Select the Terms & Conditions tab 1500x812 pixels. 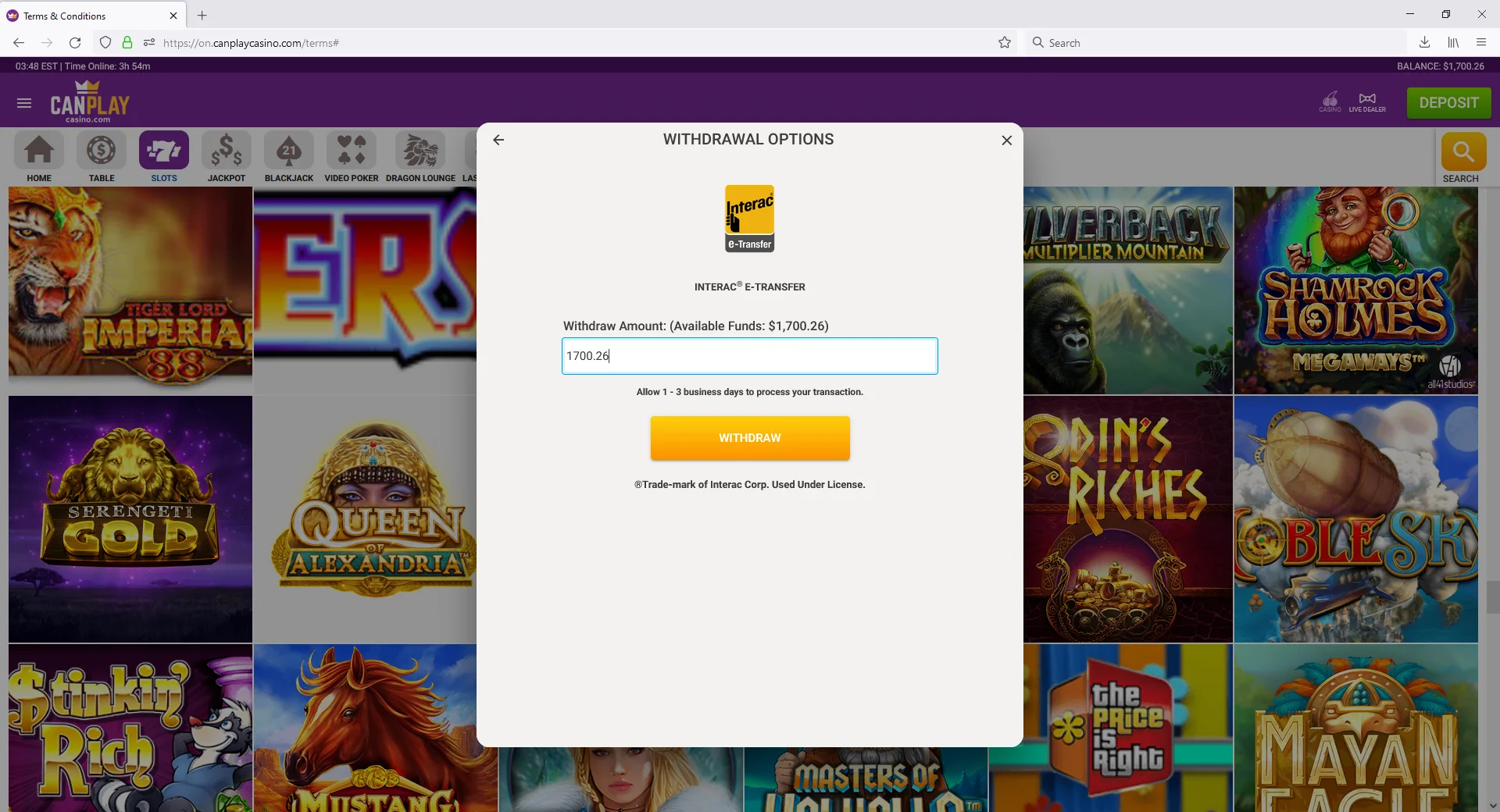tap(92, 16)
